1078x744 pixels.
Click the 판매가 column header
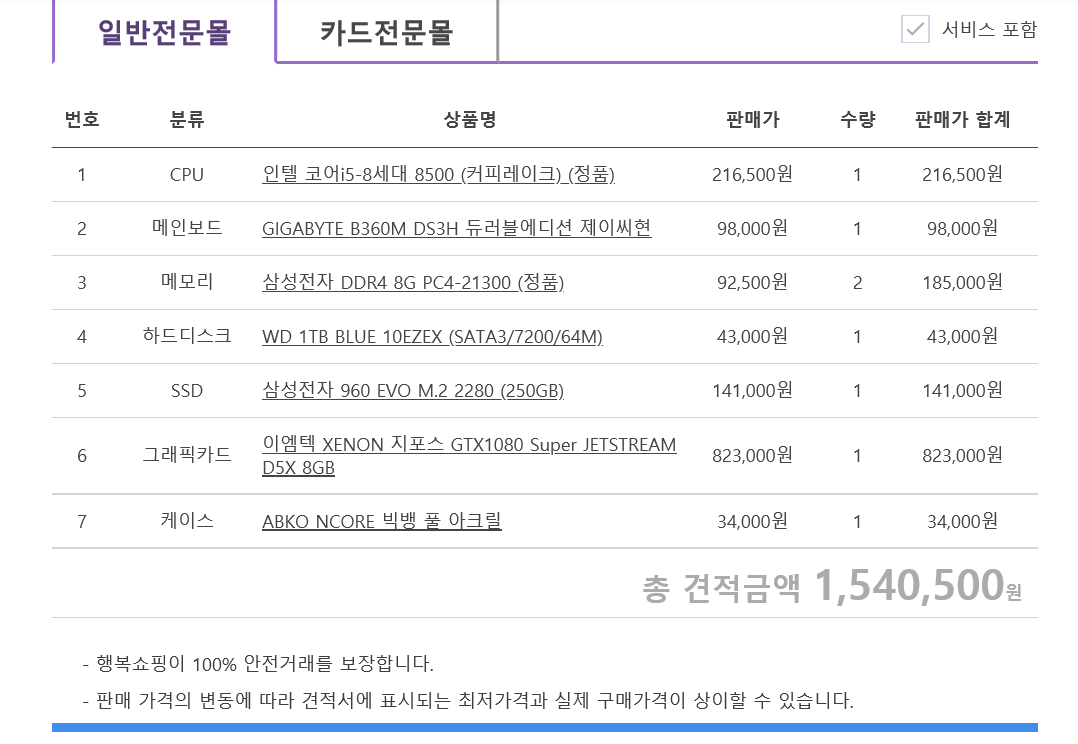click(752, 119)
